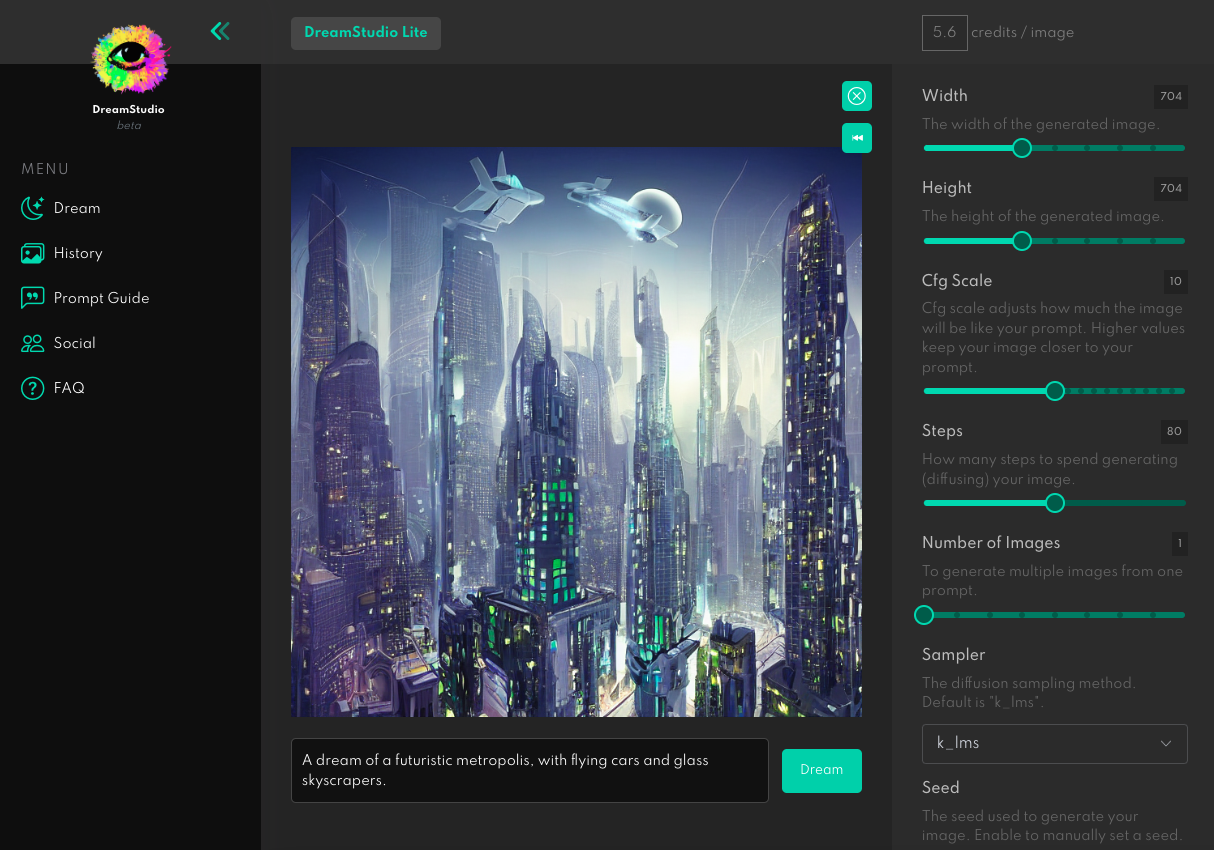Open the Sampler k_lms dropdown
Image resolution: width=1214 pixels, height=850 pixels.
1054,743
